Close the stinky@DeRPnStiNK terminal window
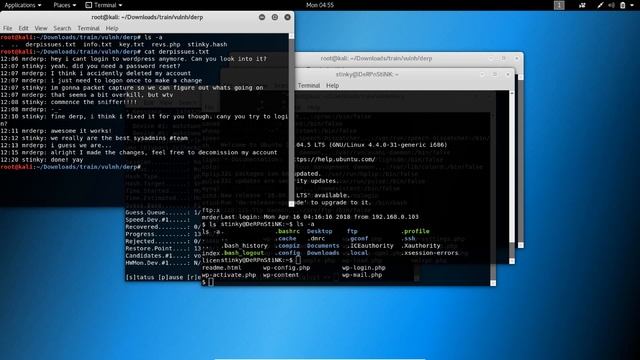 [x=508, y=74]
